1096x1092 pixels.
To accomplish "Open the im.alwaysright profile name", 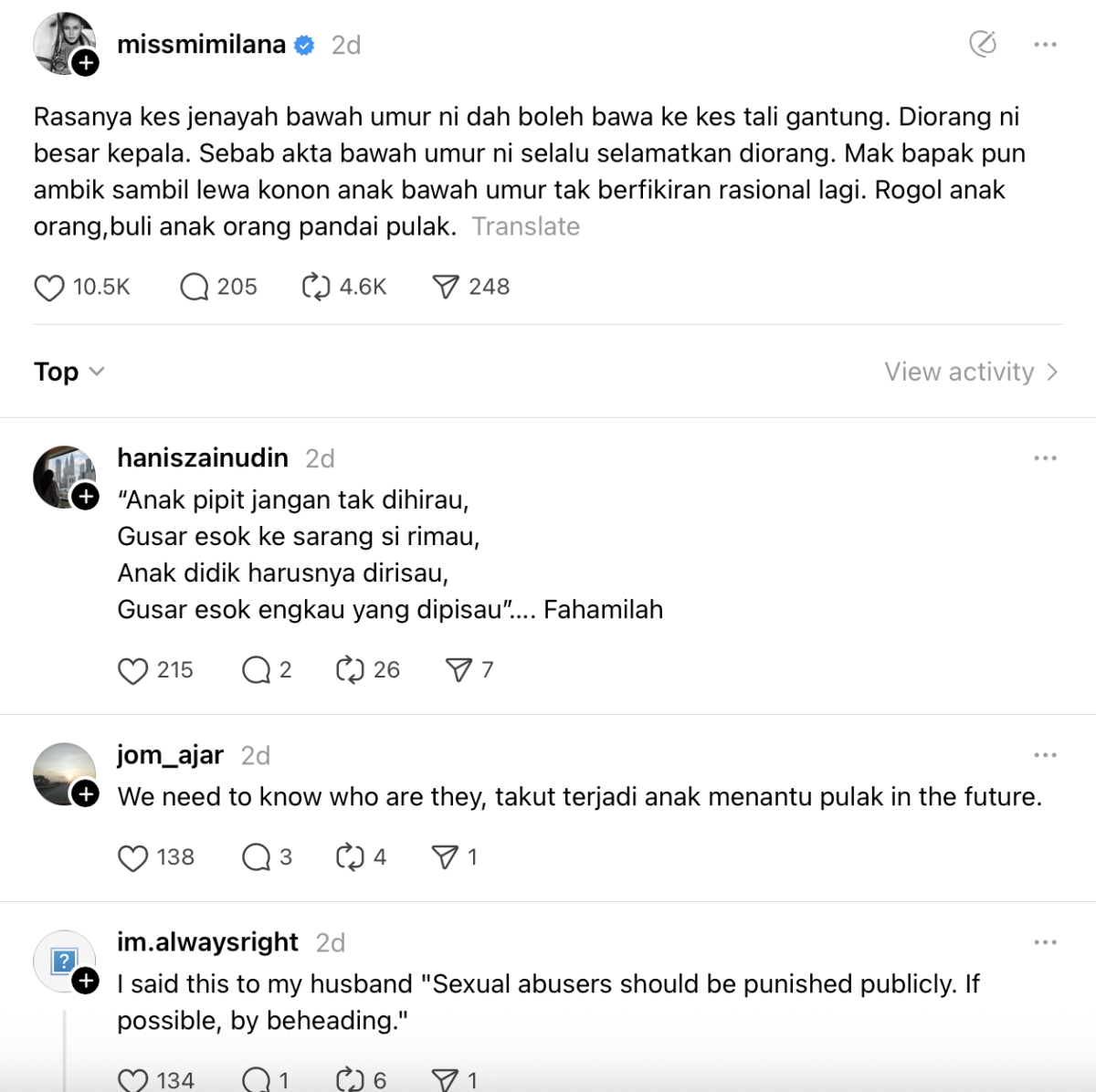I will coord(207,942).
